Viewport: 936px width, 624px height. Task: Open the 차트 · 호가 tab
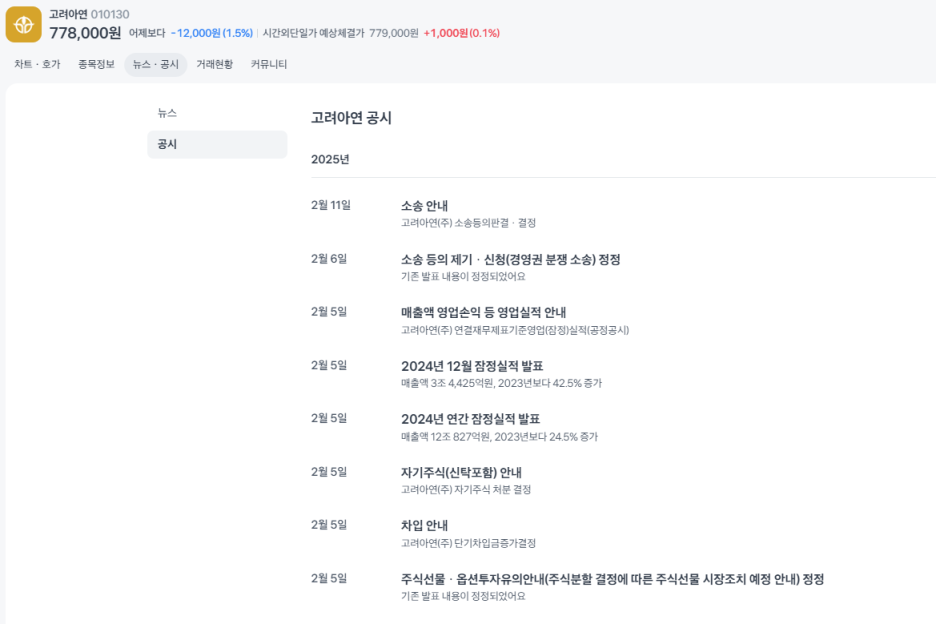click(x=37, y=64)
